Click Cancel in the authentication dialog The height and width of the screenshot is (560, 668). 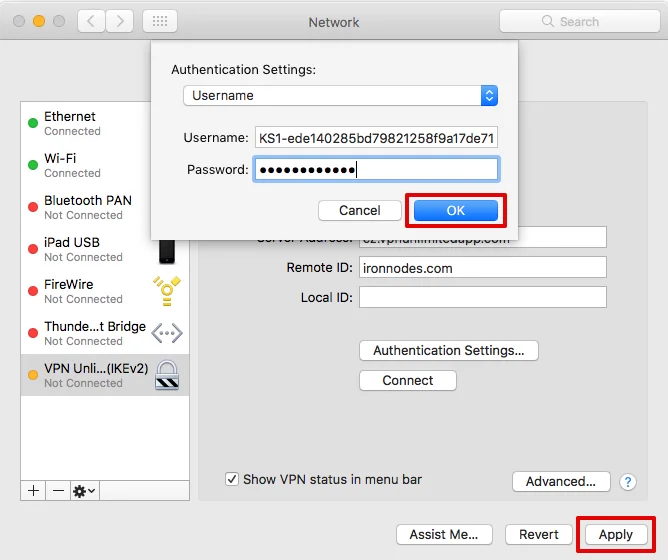359,210
